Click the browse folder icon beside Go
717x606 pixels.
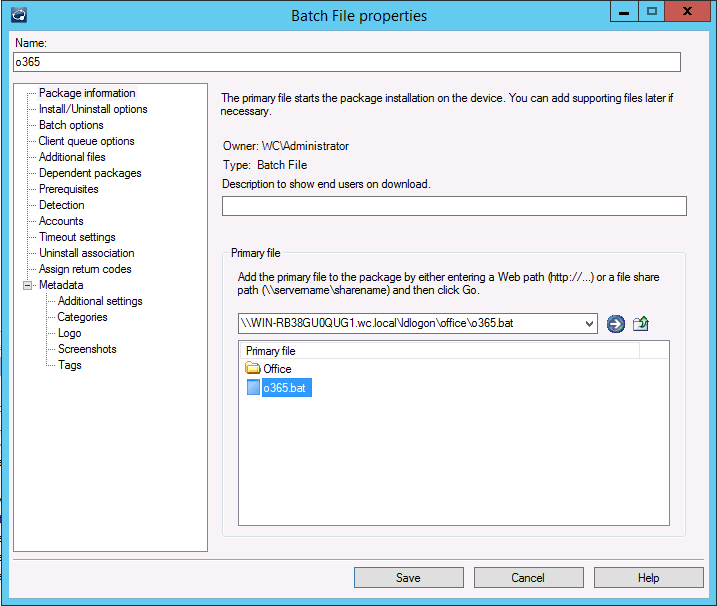[x=641, y=323]
